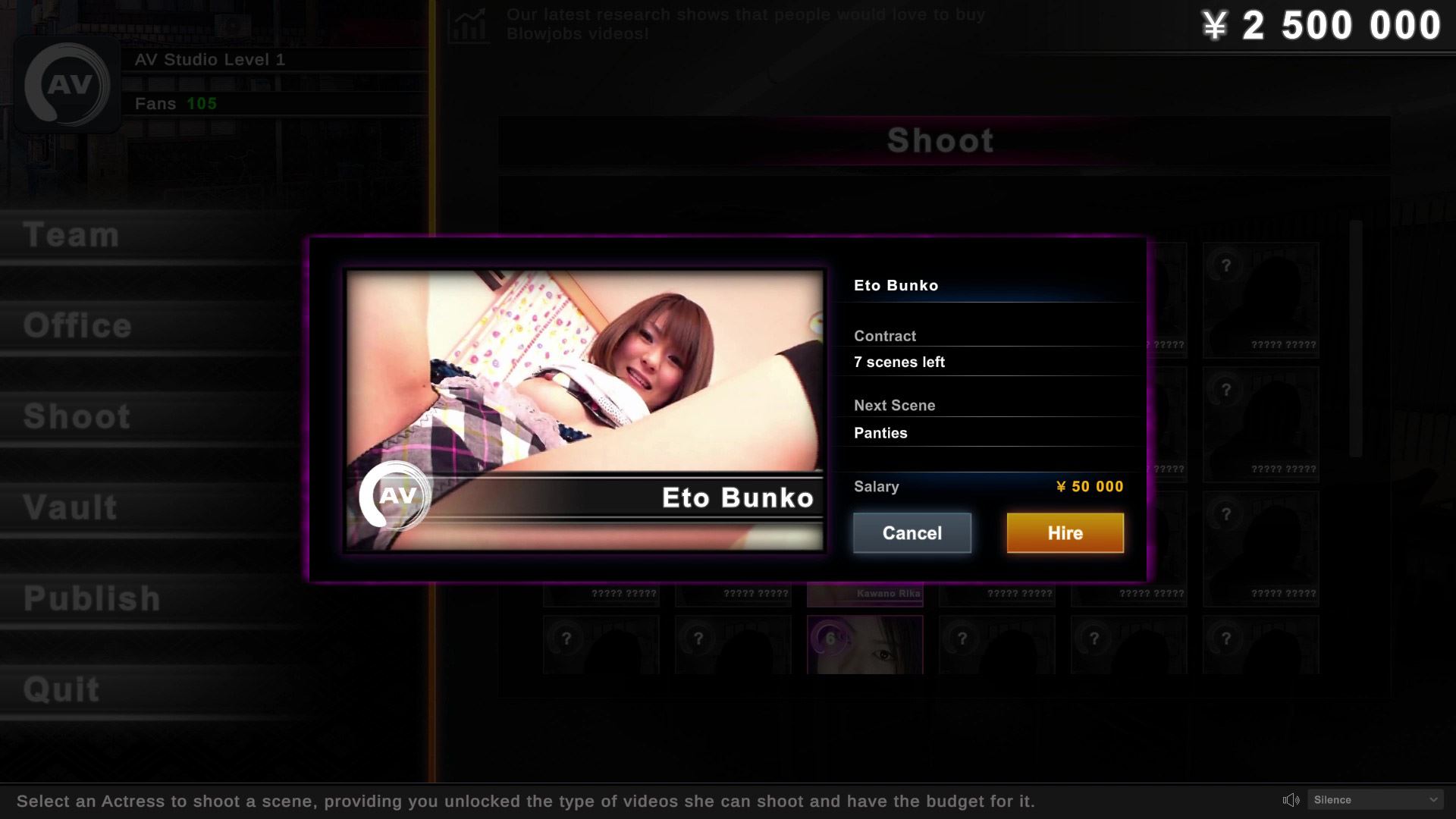
Task: Go to the Publish menu
Action: pyautogui.click(x=92, y=599)
